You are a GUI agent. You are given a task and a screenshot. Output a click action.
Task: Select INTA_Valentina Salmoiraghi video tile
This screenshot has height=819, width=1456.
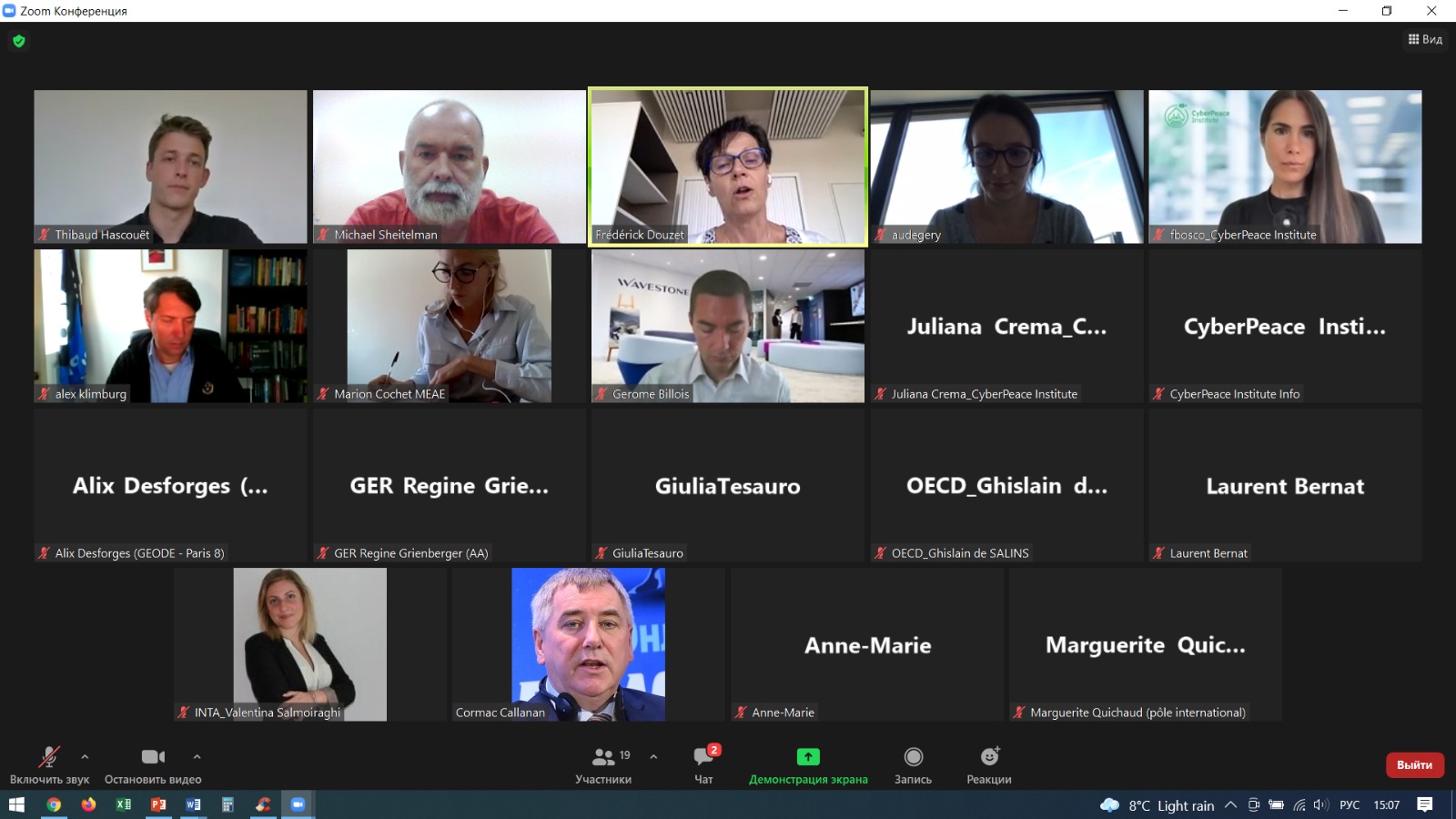[310, 644]
